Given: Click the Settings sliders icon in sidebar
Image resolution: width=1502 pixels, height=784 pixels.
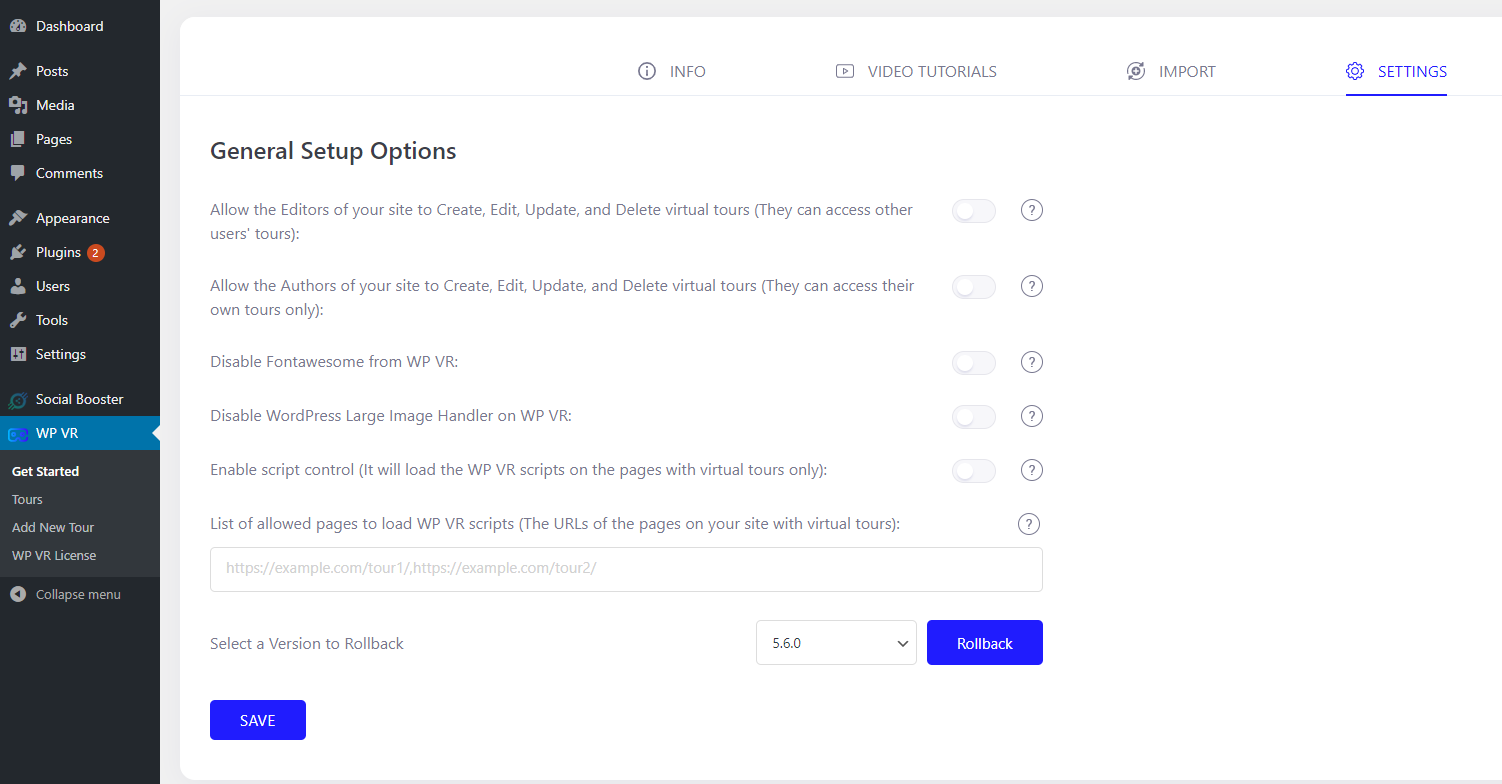Looking at the screenshot, I should pos(18,354).
